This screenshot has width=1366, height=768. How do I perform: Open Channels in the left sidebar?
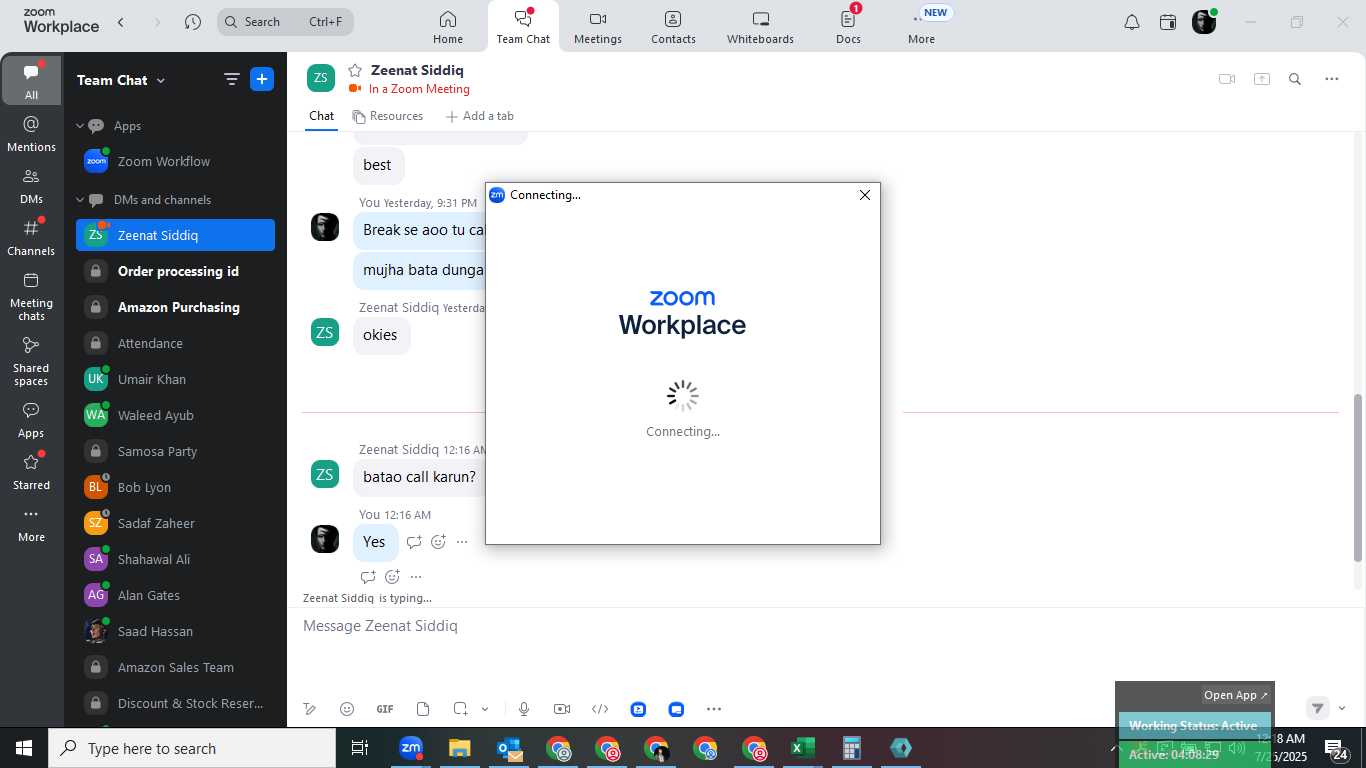pos(31,238)
